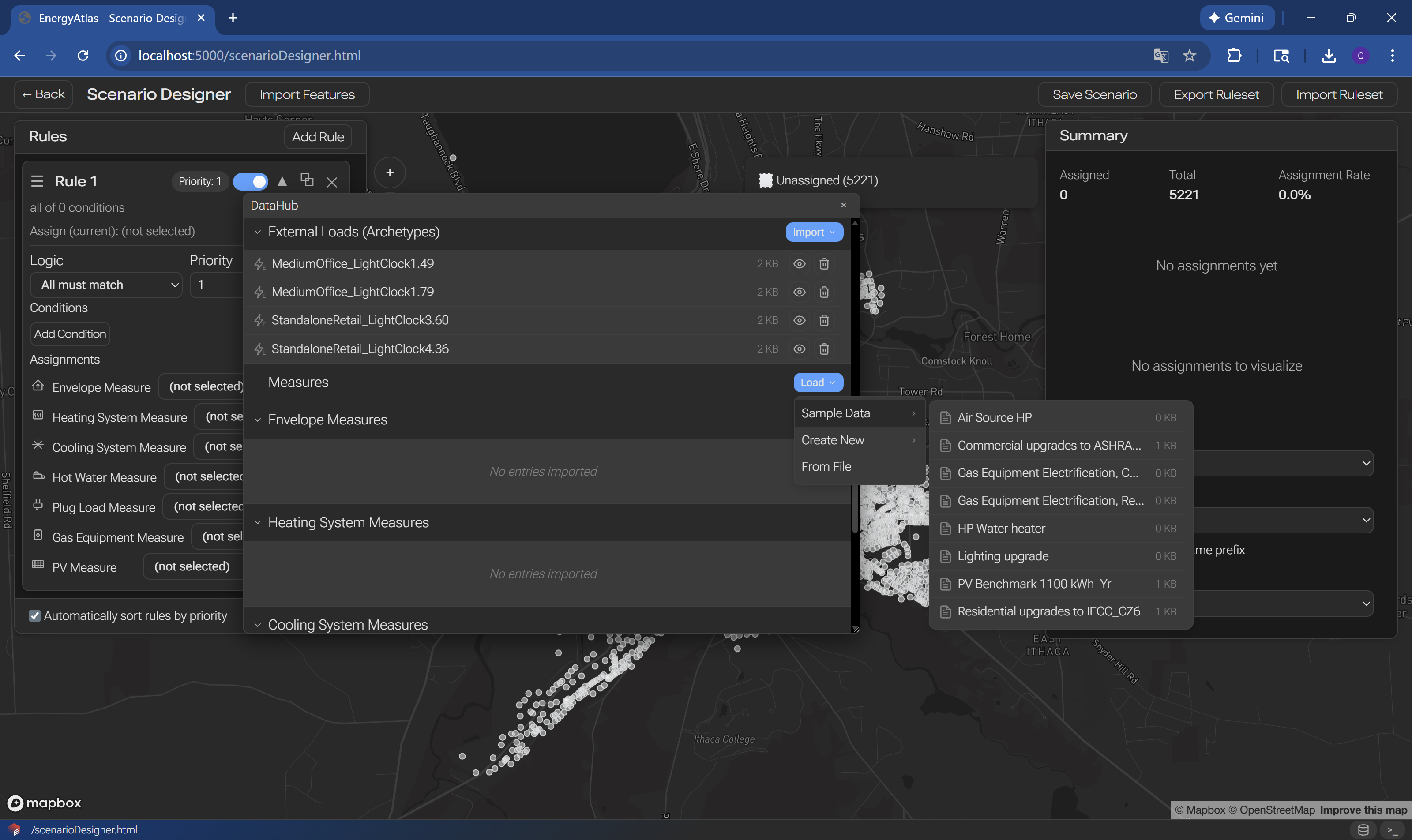Screen dimensions: 1412x840
Task: Bookmark this page with star icon
Action: (1190, 56)
